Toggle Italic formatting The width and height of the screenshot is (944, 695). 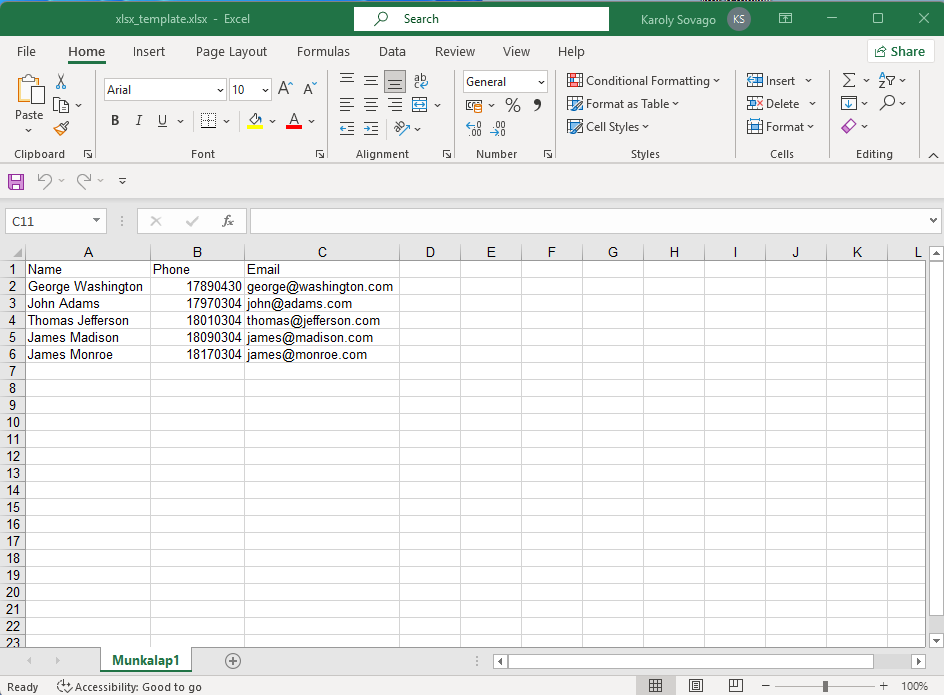(x=138, y=120)
